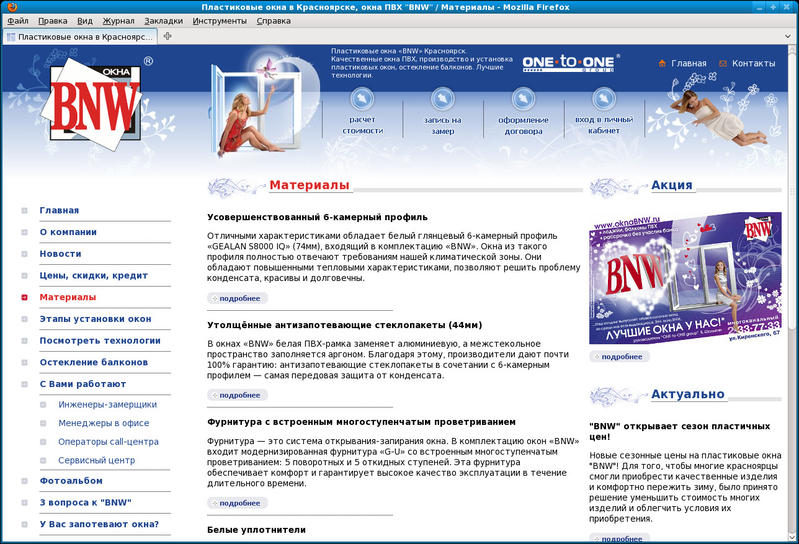
Task: Click the page favicon in the browser tab
Action: point(11,37)
